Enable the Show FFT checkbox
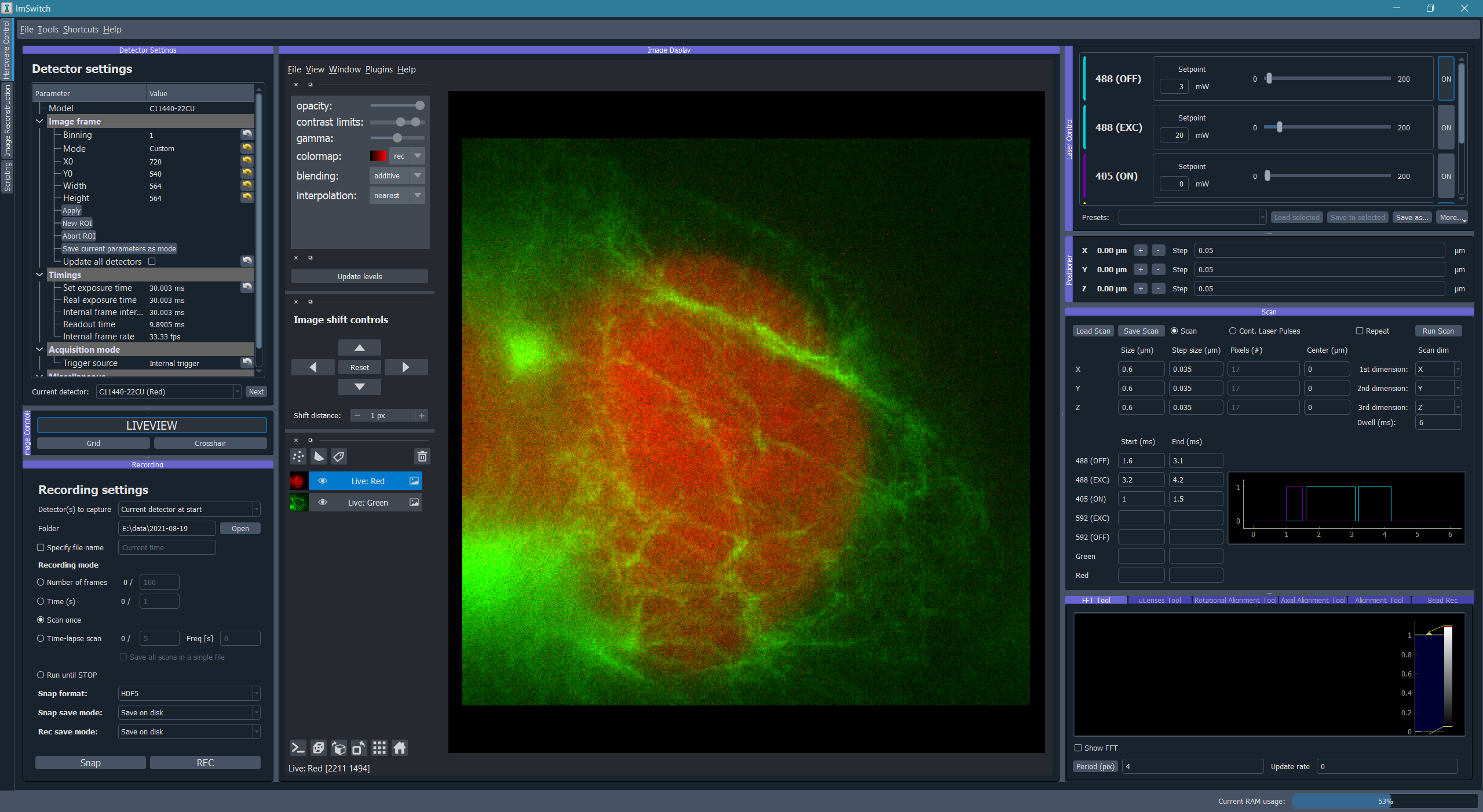 pyautogui.click(x=1078, y=748)
